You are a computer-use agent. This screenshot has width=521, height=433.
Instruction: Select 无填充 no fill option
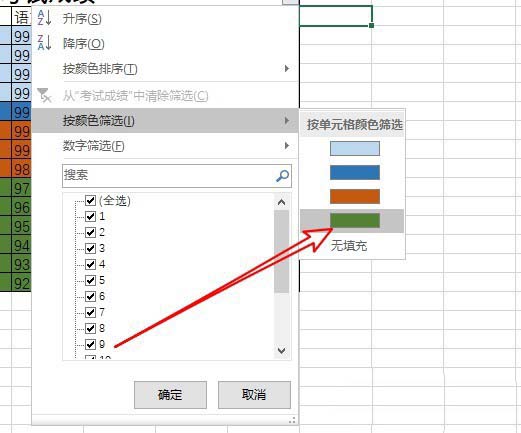click(x=349, y=246)
